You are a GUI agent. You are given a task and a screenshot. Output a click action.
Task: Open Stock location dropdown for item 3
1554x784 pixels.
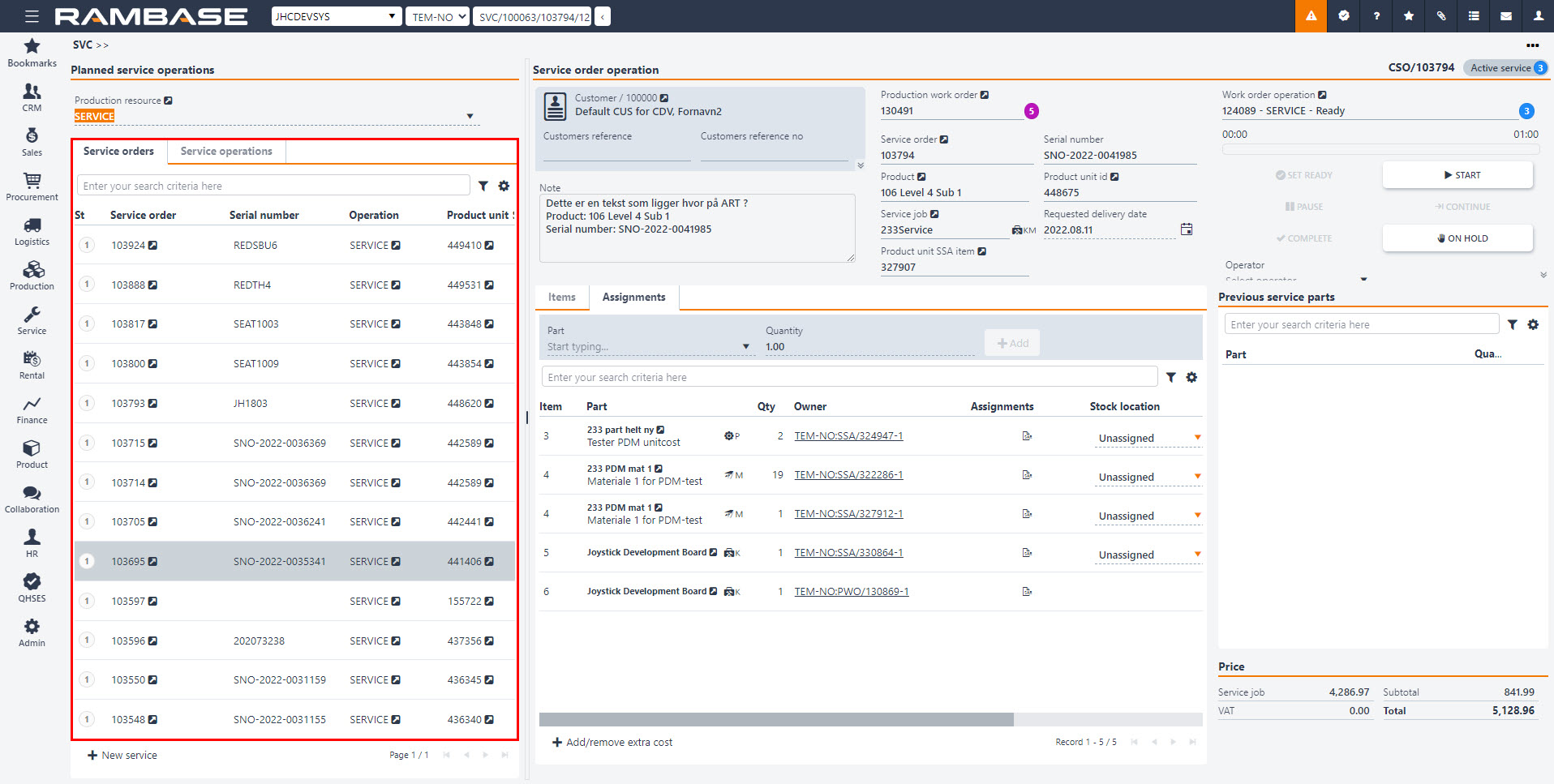click(x=1197, y=438)
